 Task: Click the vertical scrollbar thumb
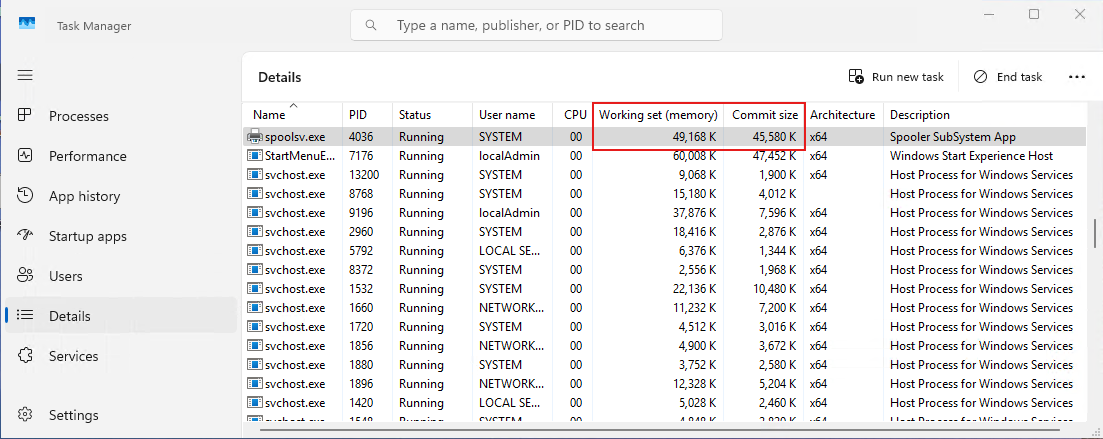point(1095,234)
